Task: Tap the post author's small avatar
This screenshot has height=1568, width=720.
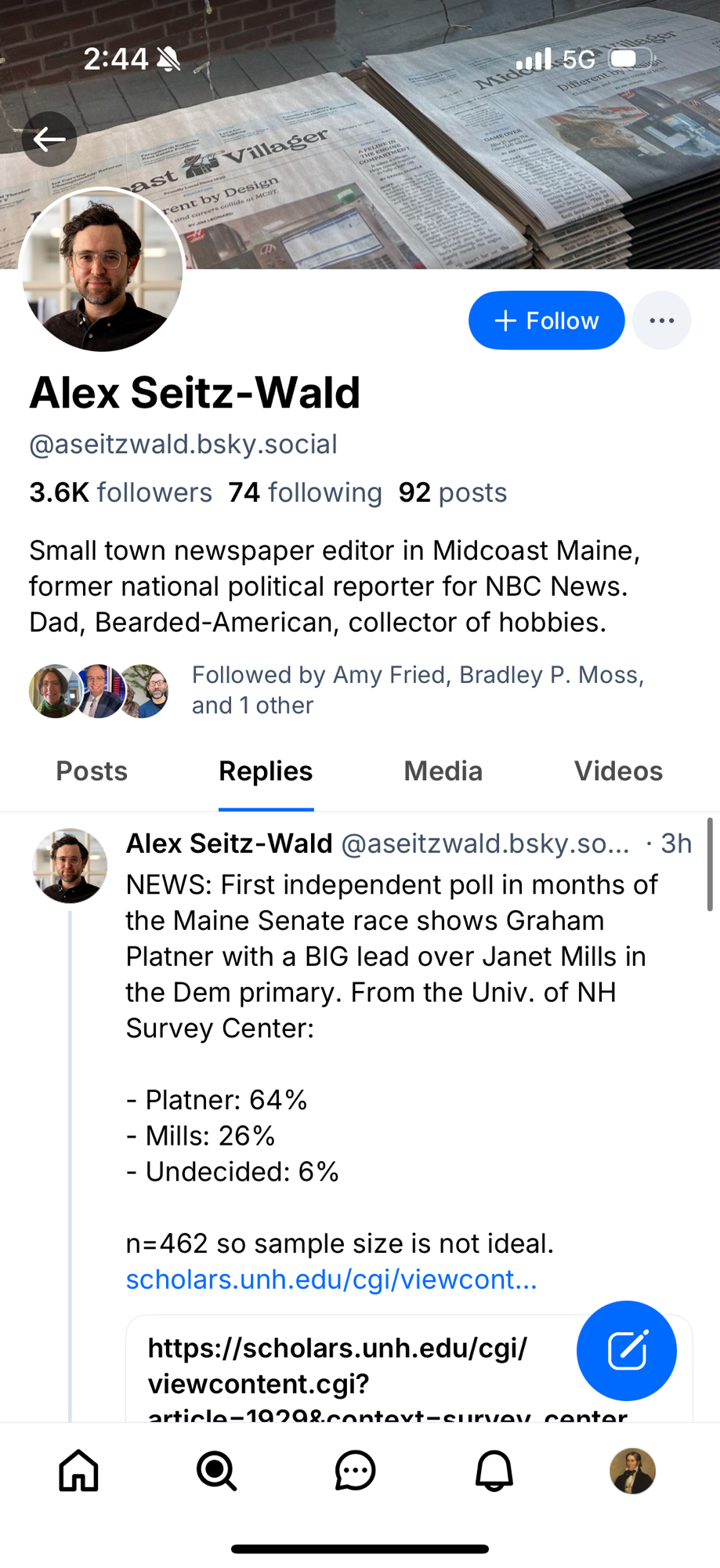Action: pyautogui.click(x=70, y=866)
